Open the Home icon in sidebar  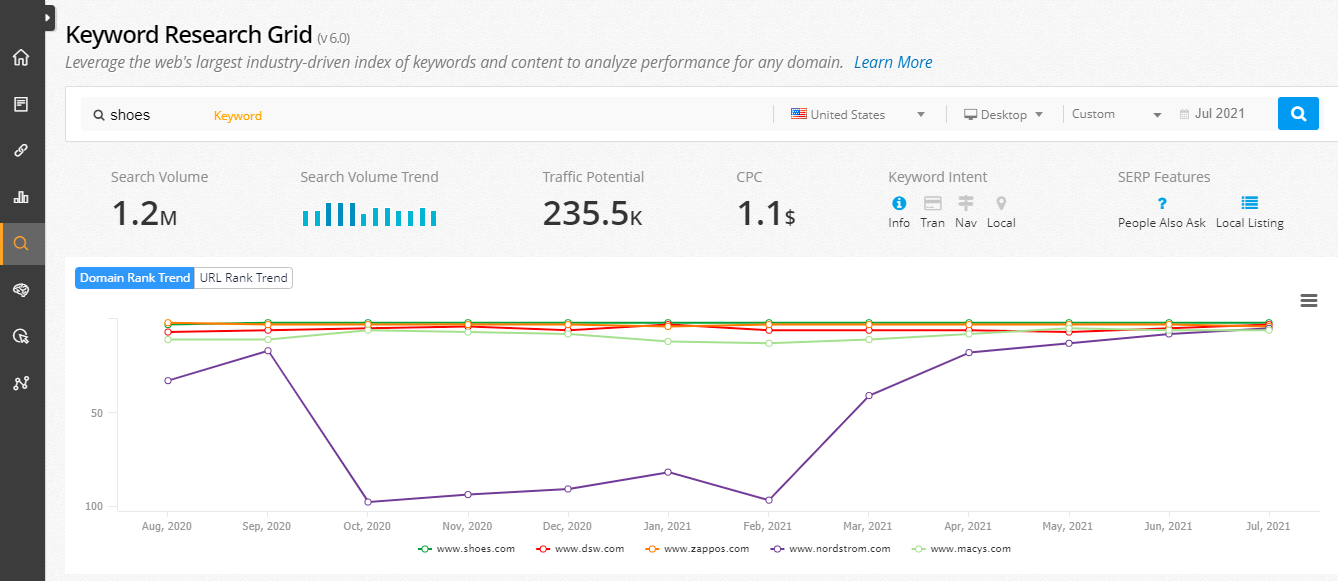tap(21, 57)
